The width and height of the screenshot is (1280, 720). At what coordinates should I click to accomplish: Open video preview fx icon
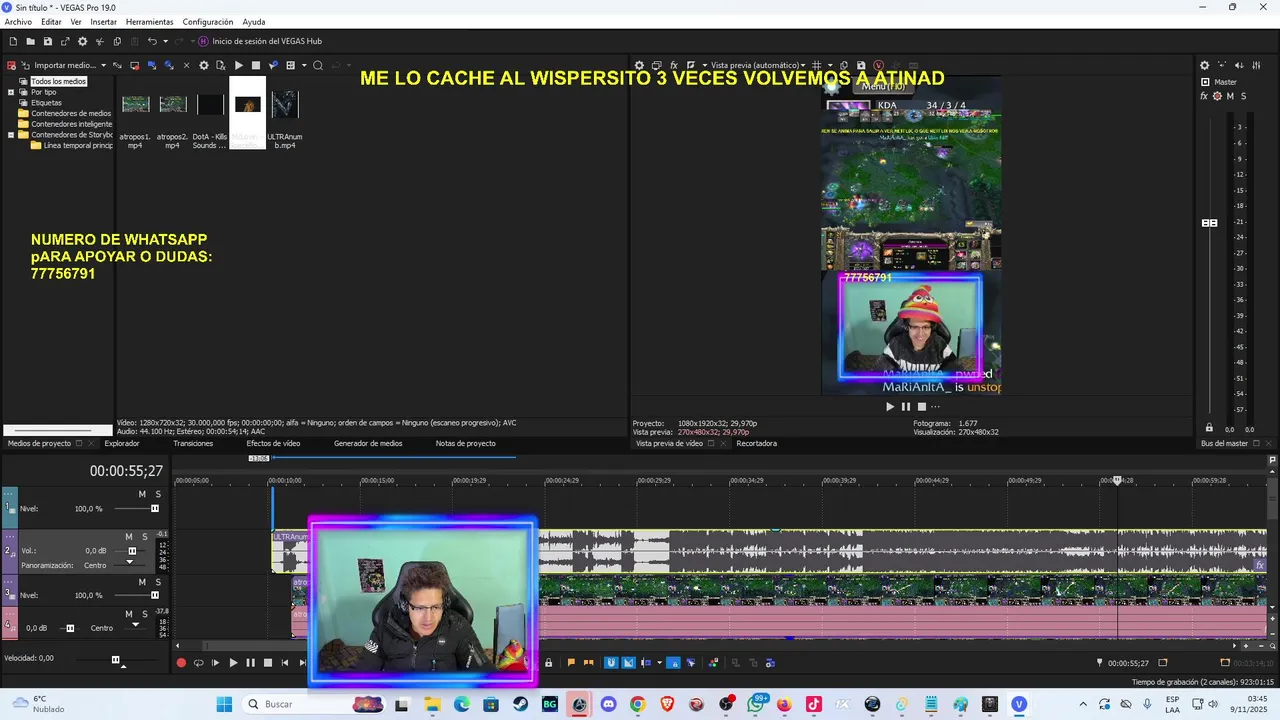674,65
